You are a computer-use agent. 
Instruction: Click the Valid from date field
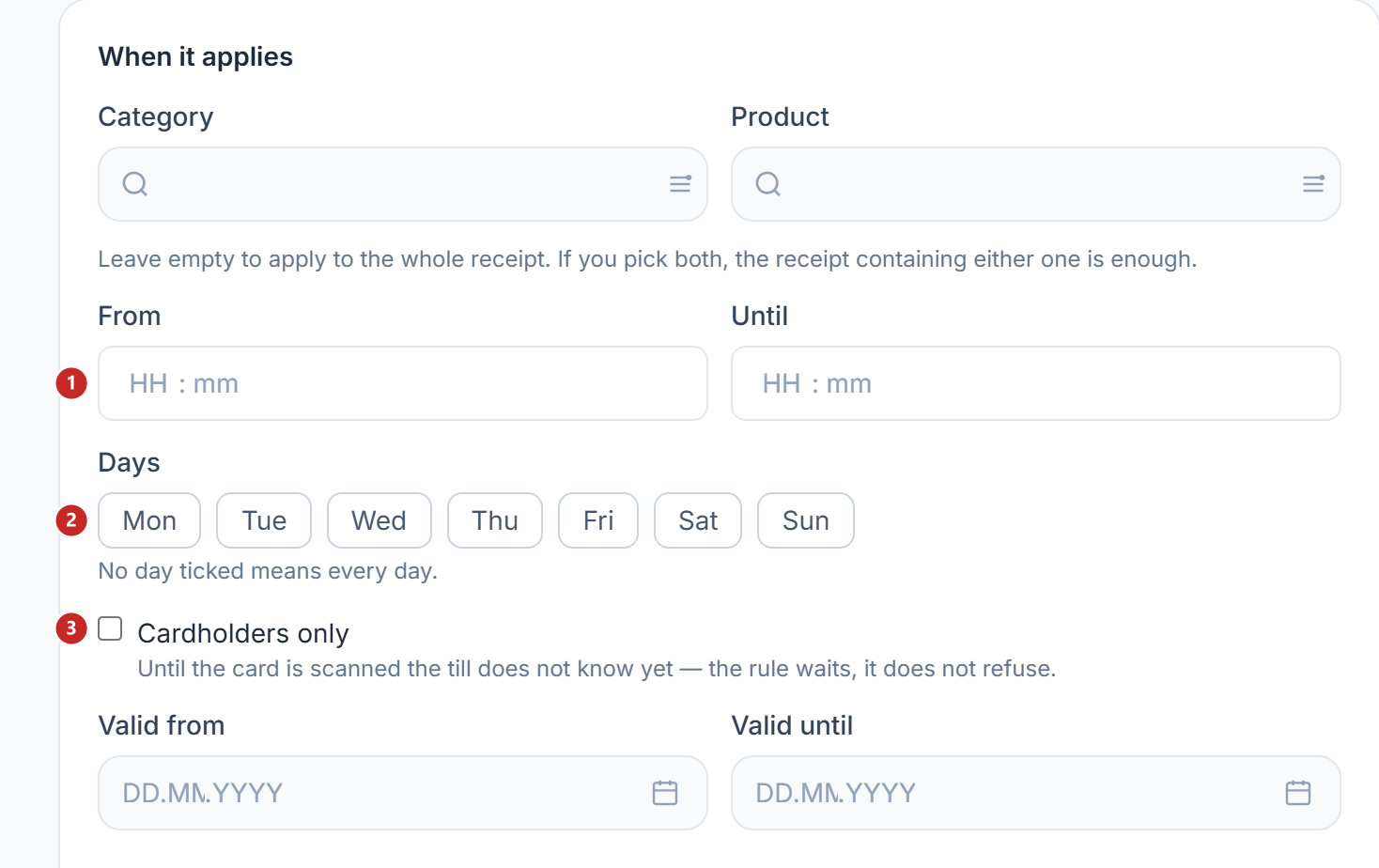(x=403, y=793)
